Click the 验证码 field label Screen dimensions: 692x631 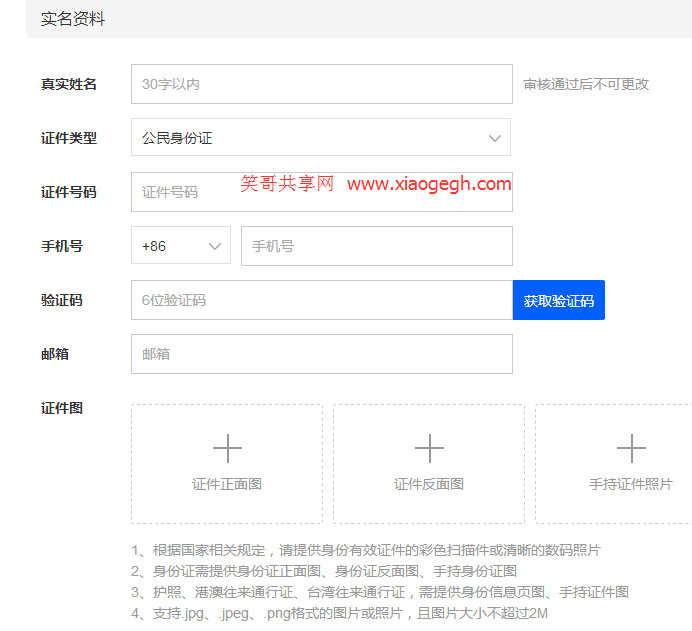(62, 300)
